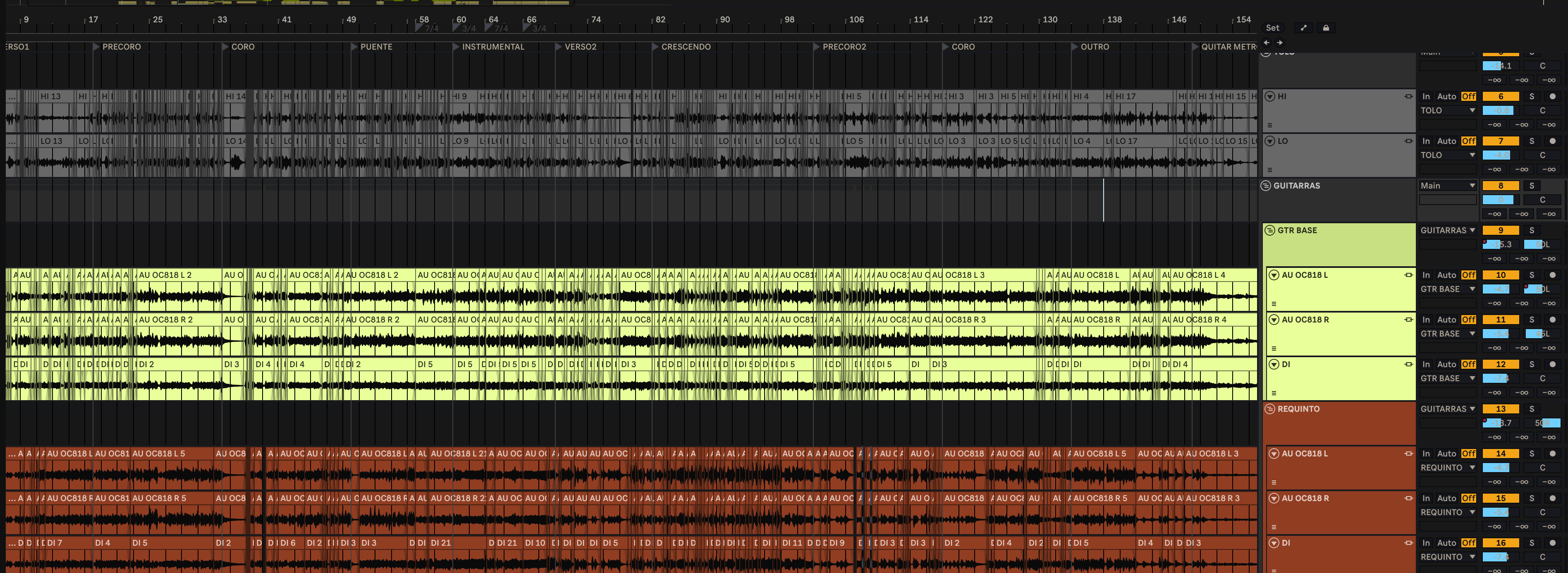Screen dimensions: 1568x573
Task: Open automation lane handle on LO track
Action: click(1270, 170)
